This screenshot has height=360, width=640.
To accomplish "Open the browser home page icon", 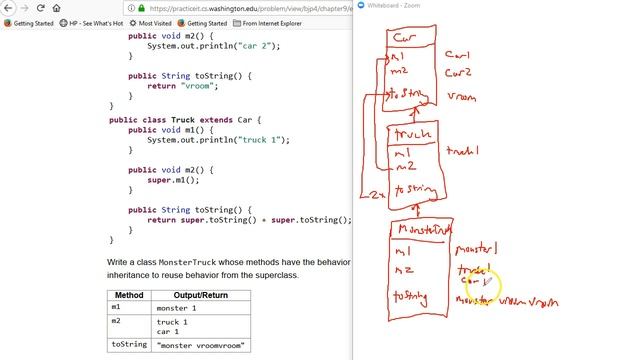I will 56,8.
